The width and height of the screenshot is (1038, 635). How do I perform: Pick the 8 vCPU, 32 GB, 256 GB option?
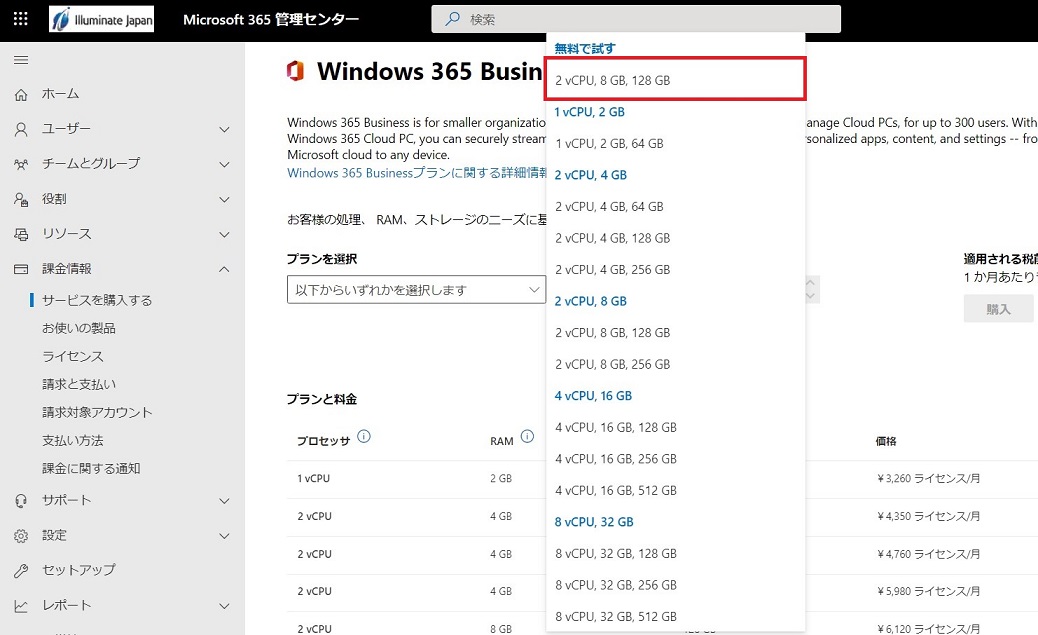675,585
